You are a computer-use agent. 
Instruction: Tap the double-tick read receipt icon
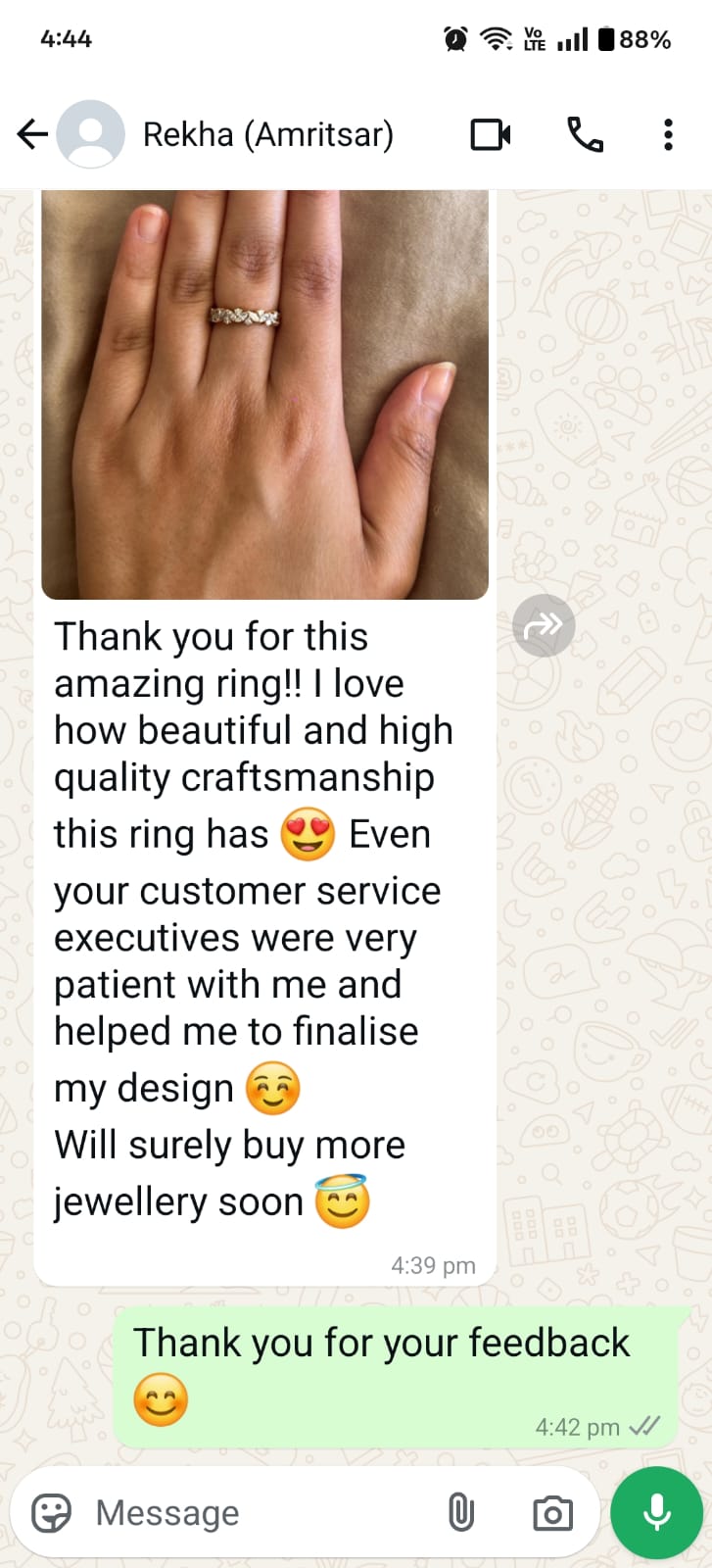[x=644, y=1426]
